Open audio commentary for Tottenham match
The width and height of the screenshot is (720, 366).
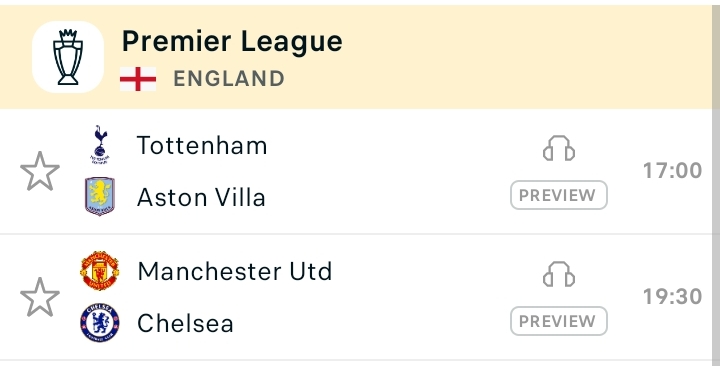pyautogui.click(x=559, y=148)
